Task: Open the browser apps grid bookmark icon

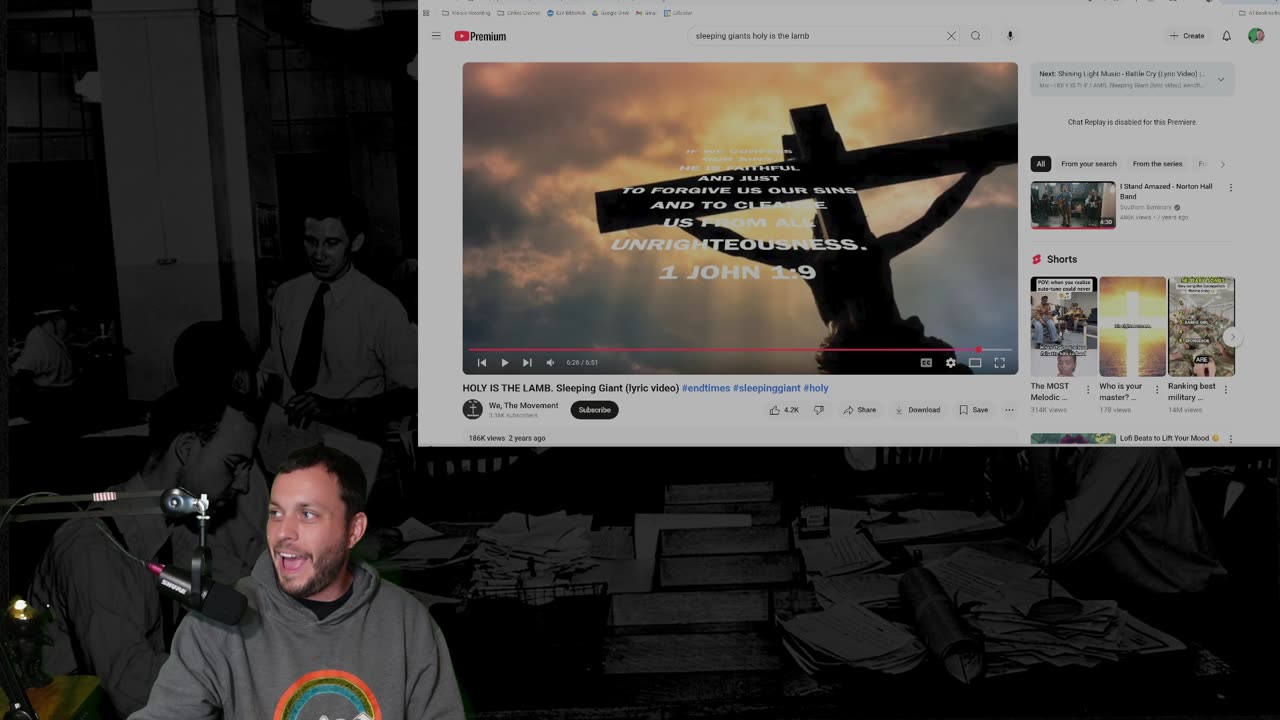Action: [426, 13]
